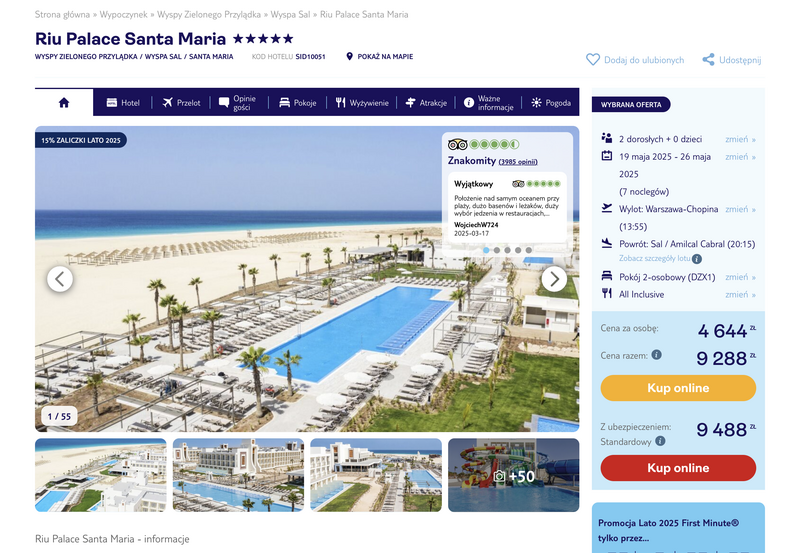Click the home icon tab

coord(64,103)
